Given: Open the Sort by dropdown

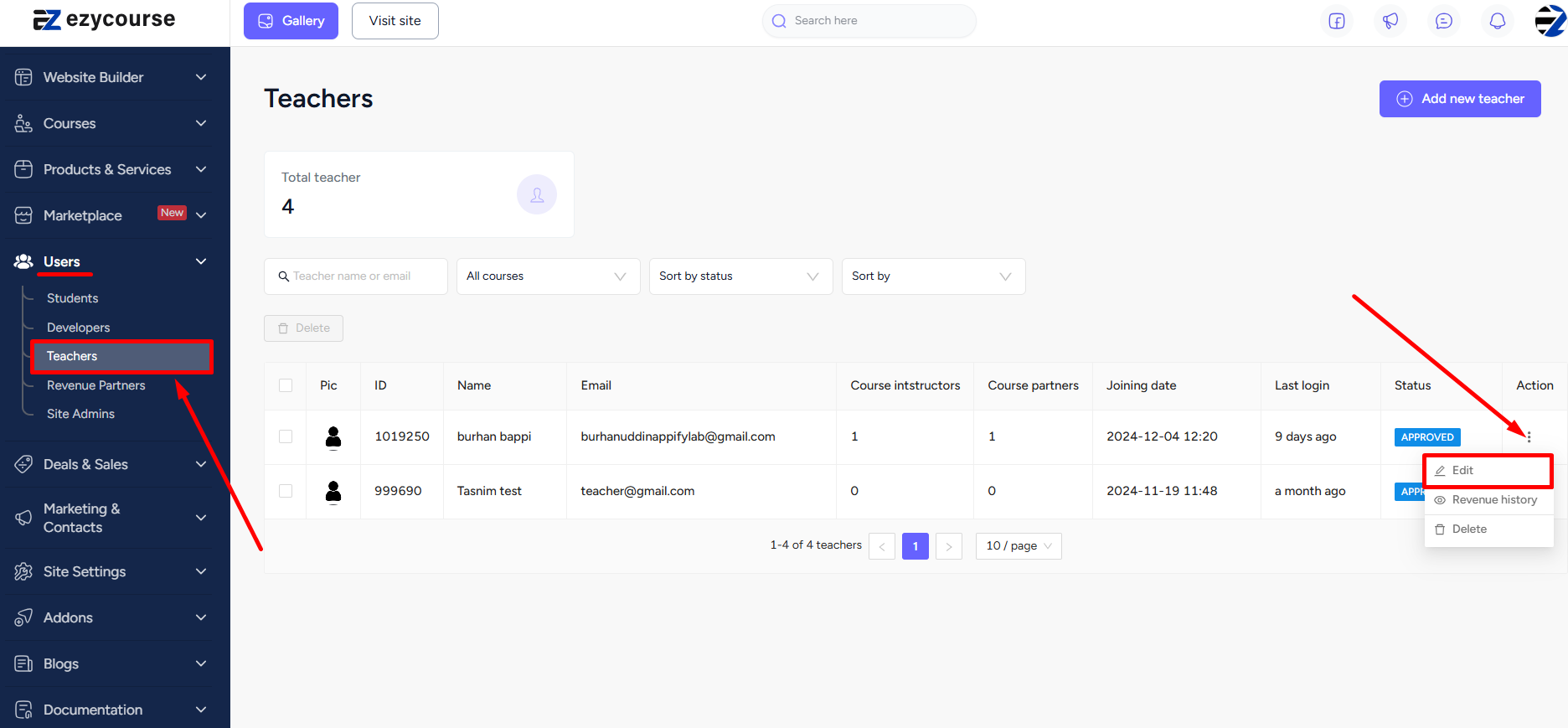Looking at the screenshot, I should [934, 276].
